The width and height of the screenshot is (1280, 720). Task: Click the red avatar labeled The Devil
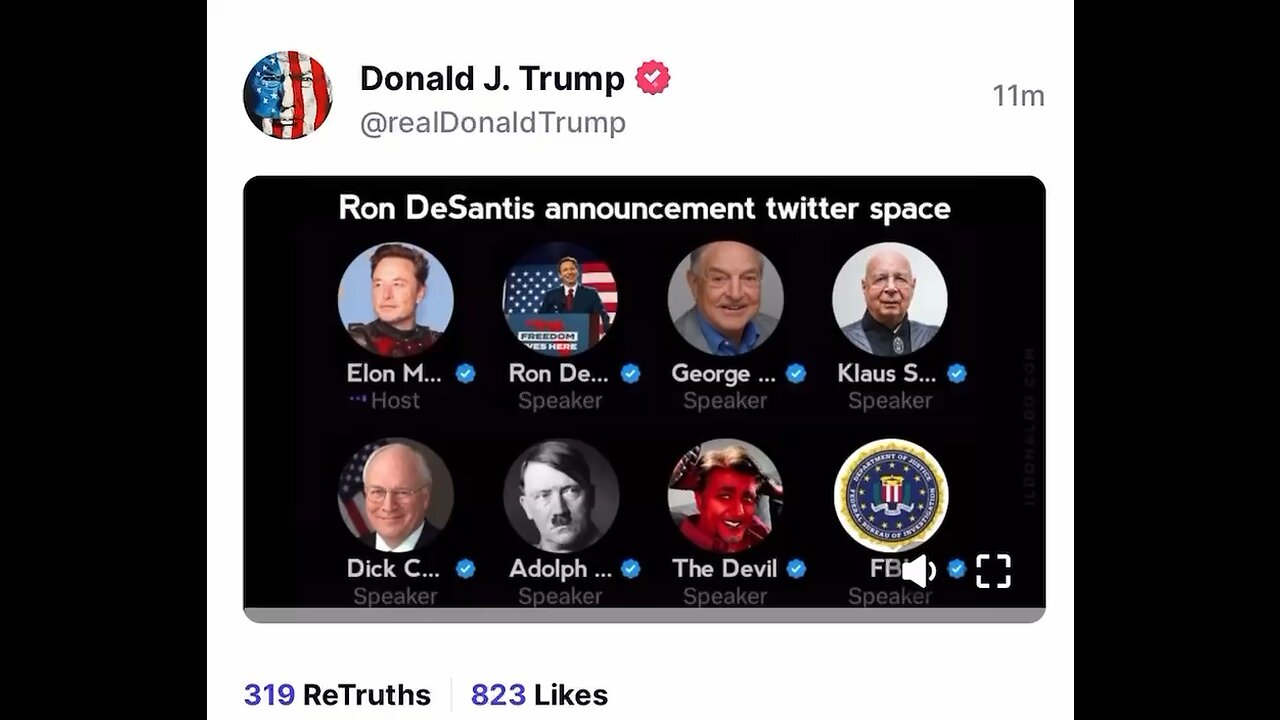click(725, 495)
